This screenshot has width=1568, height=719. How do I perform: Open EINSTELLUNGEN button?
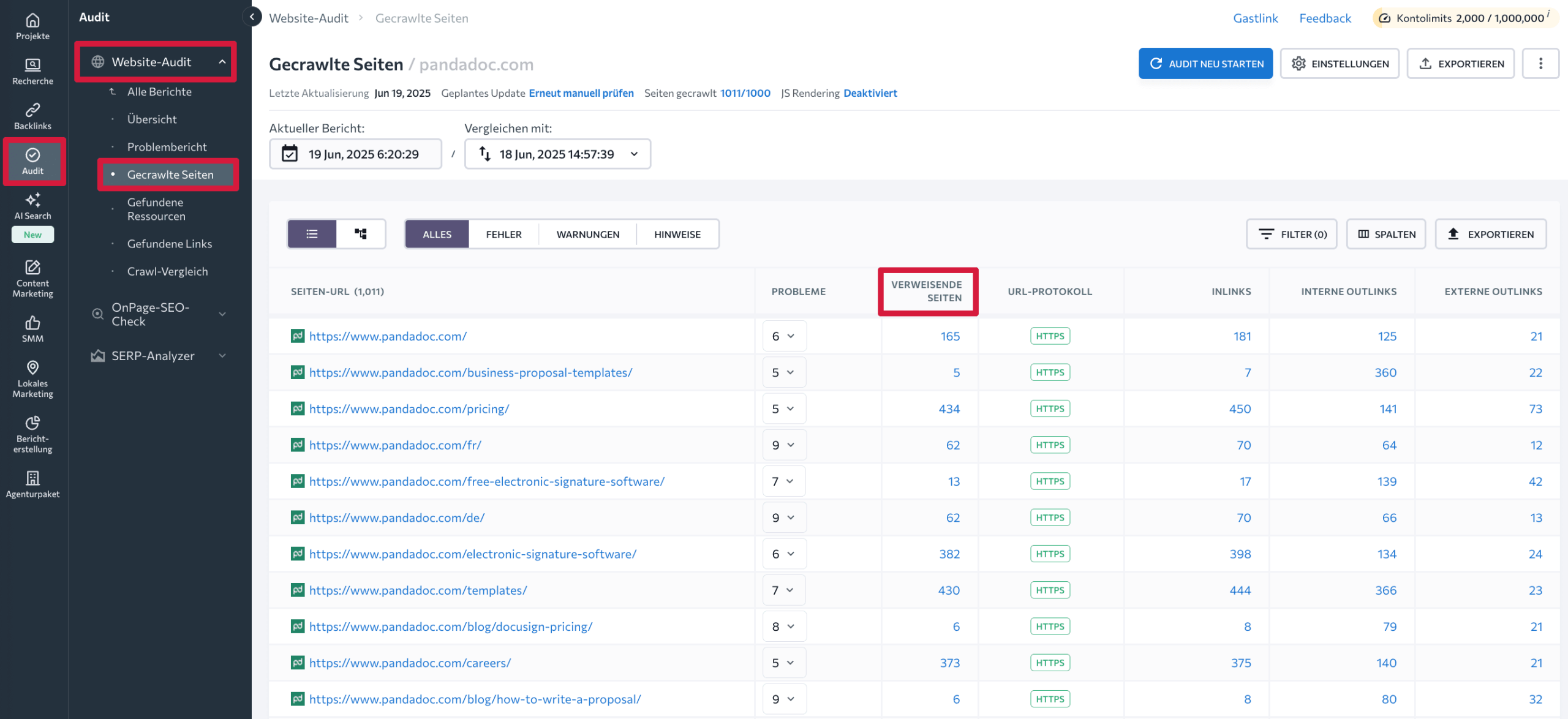[x=1340, y=63]
